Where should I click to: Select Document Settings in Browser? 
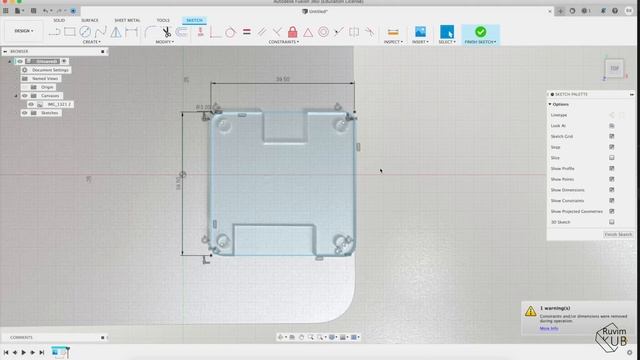50,70
